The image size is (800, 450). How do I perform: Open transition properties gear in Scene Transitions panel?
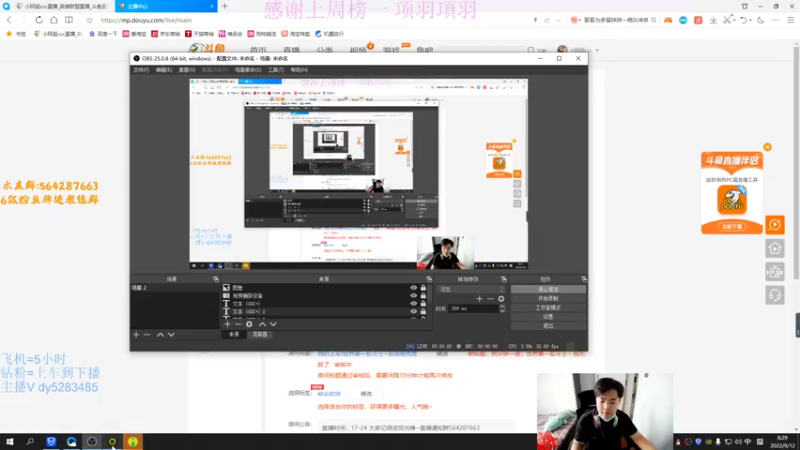[501, 299]
